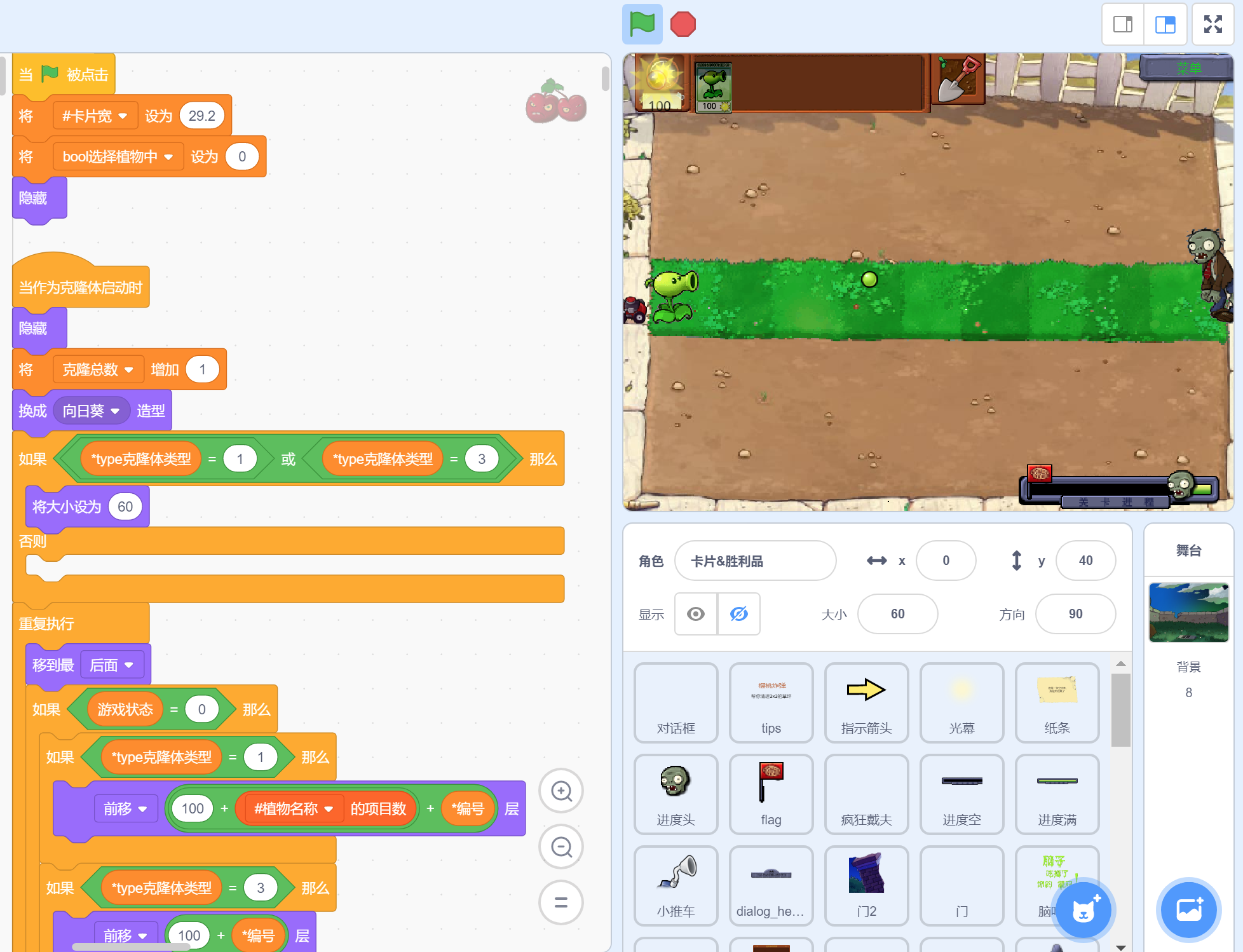This screenshot has width=1243, height=952.
Task: Select the 小推车 sprite
Action: pos(676,886)
